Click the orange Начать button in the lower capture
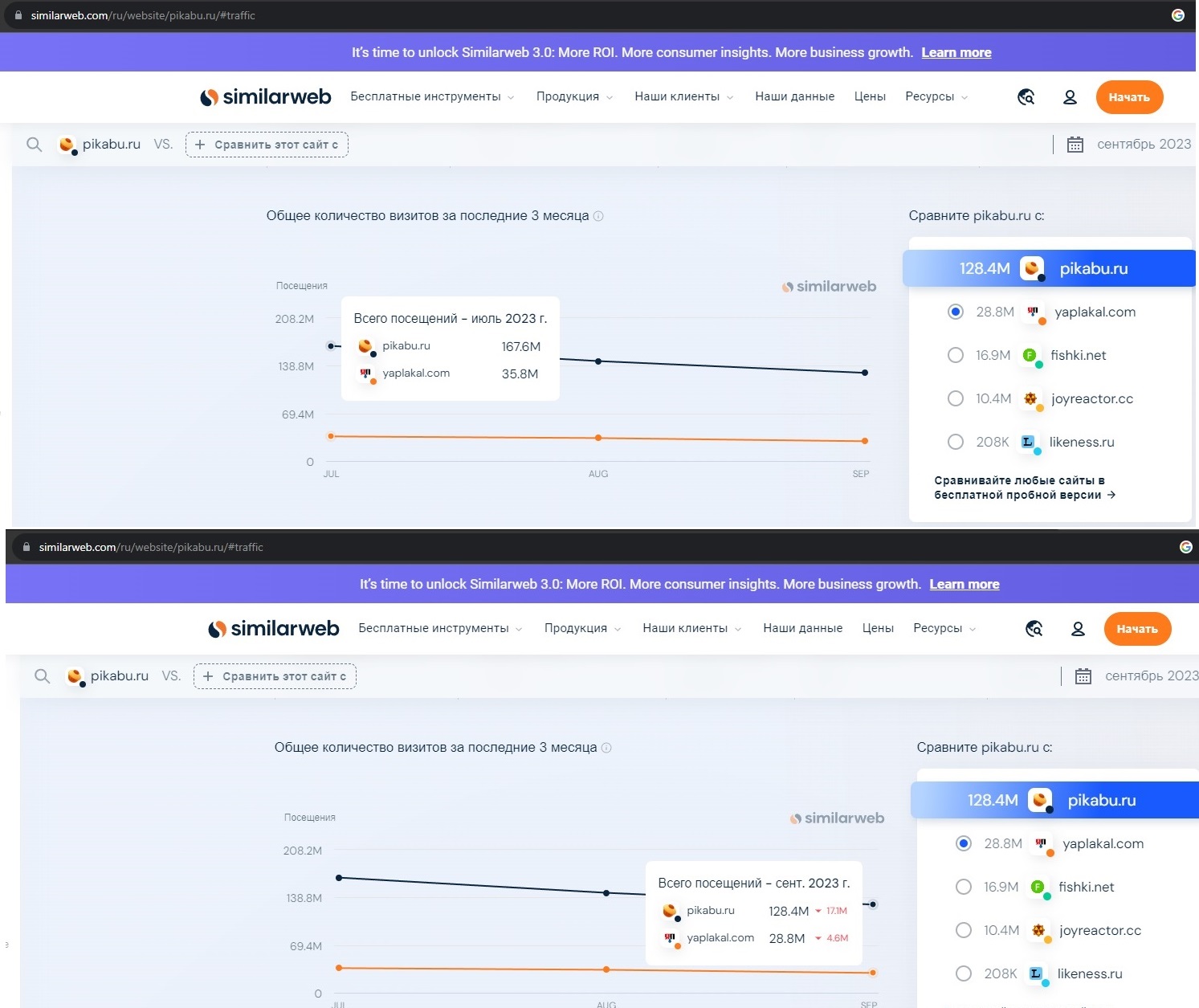Screen dimensions: 1199x1008 pos(1137,629)
